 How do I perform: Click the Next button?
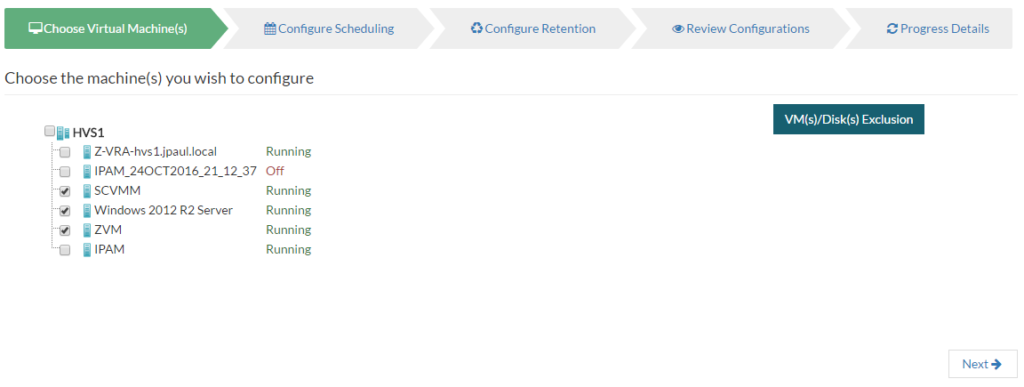point(982,364)
